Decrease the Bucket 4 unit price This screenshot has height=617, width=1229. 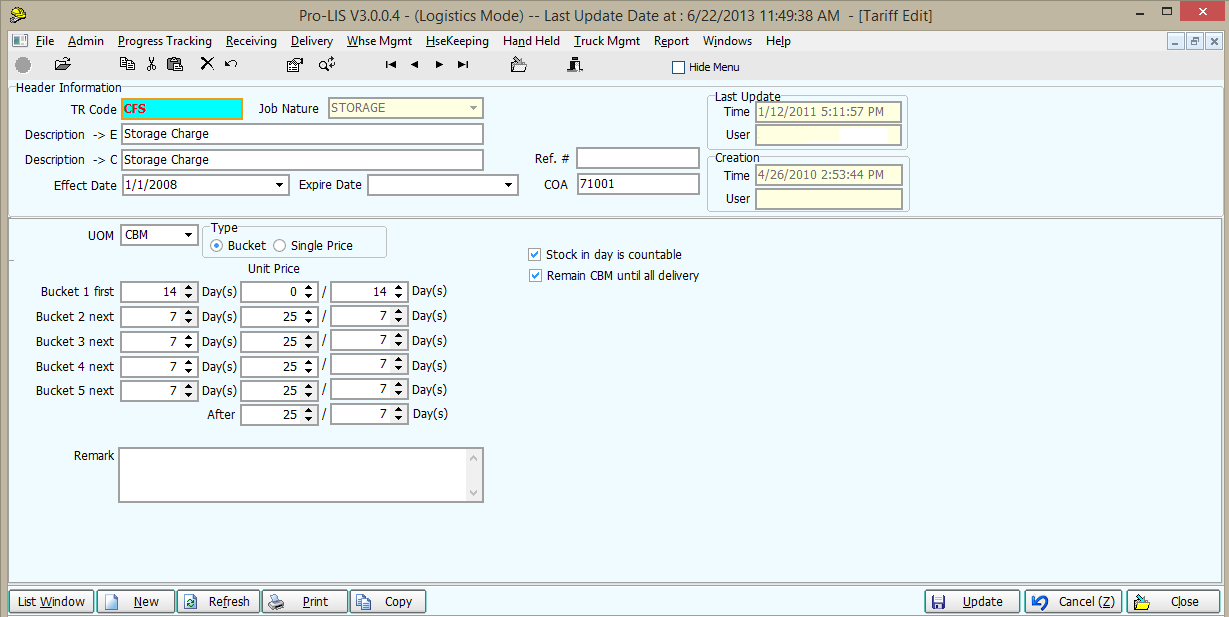309,371
